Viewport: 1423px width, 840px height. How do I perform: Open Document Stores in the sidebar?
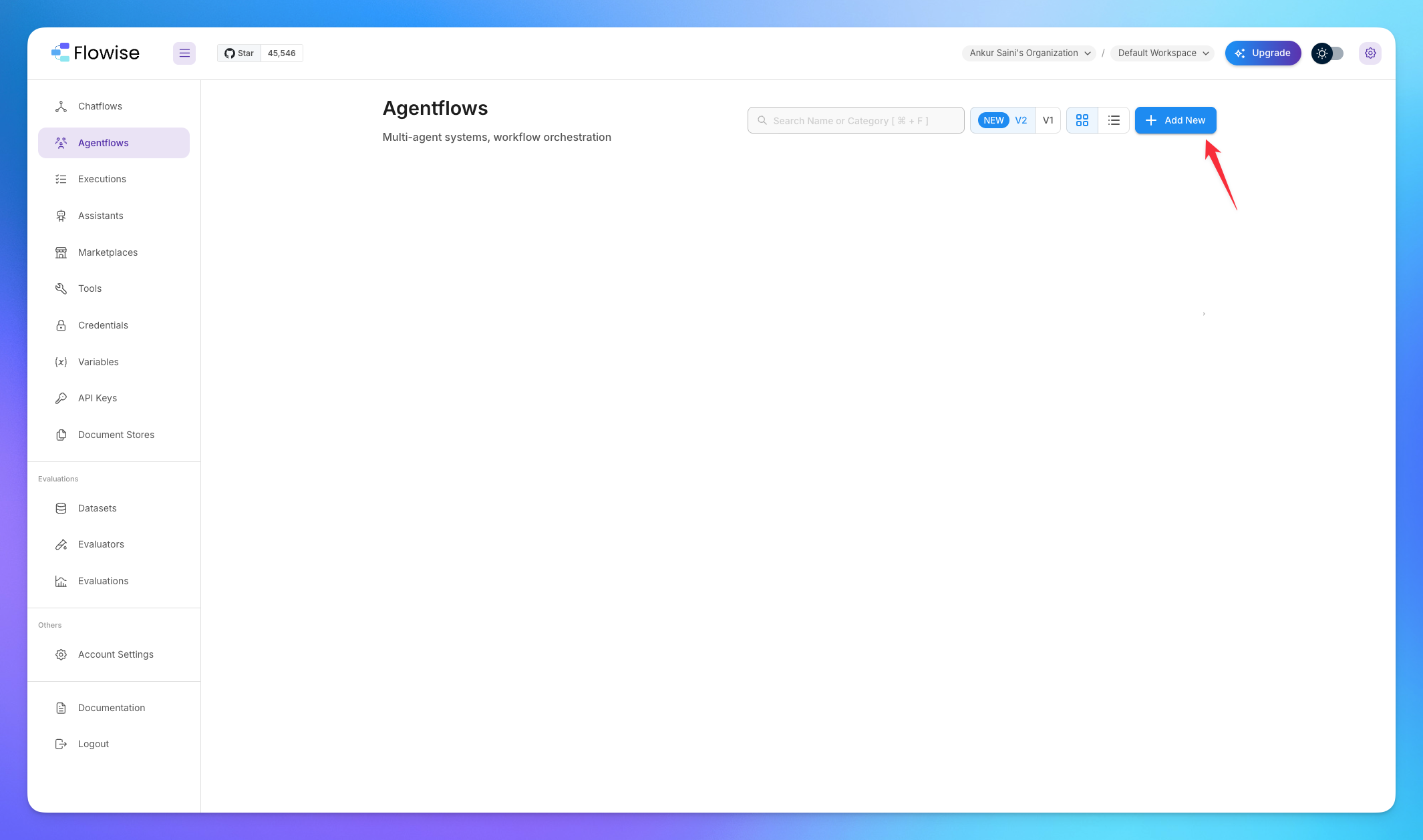pyautogui.click(x=116, y=435)
